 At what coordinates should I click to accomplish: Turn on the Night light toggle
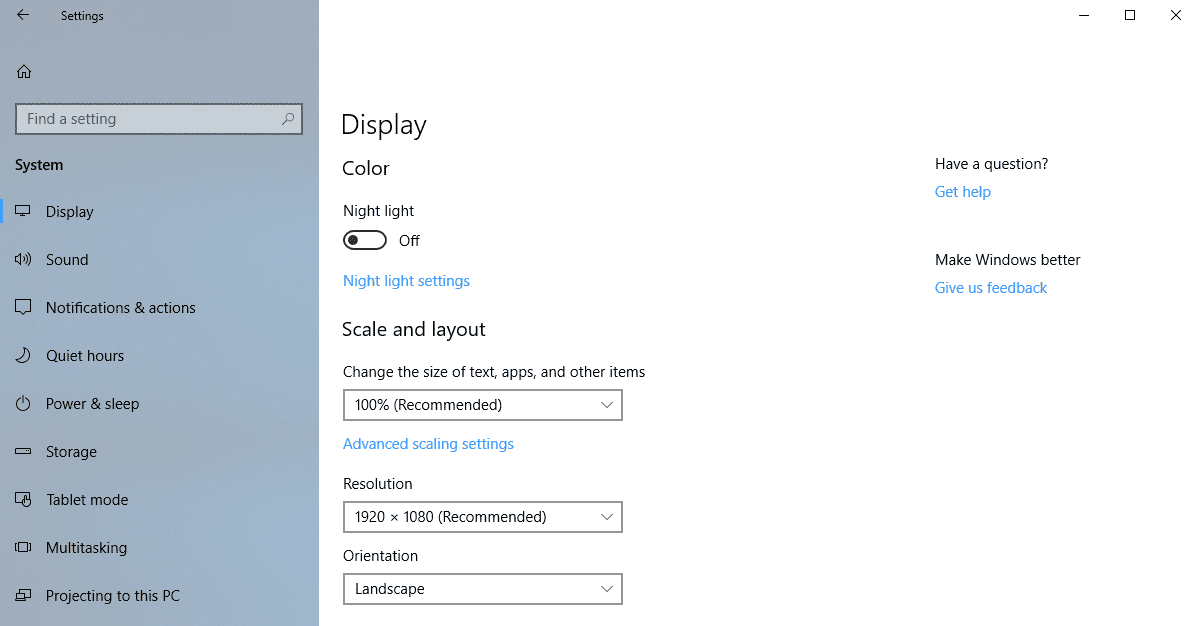[365, 241]
